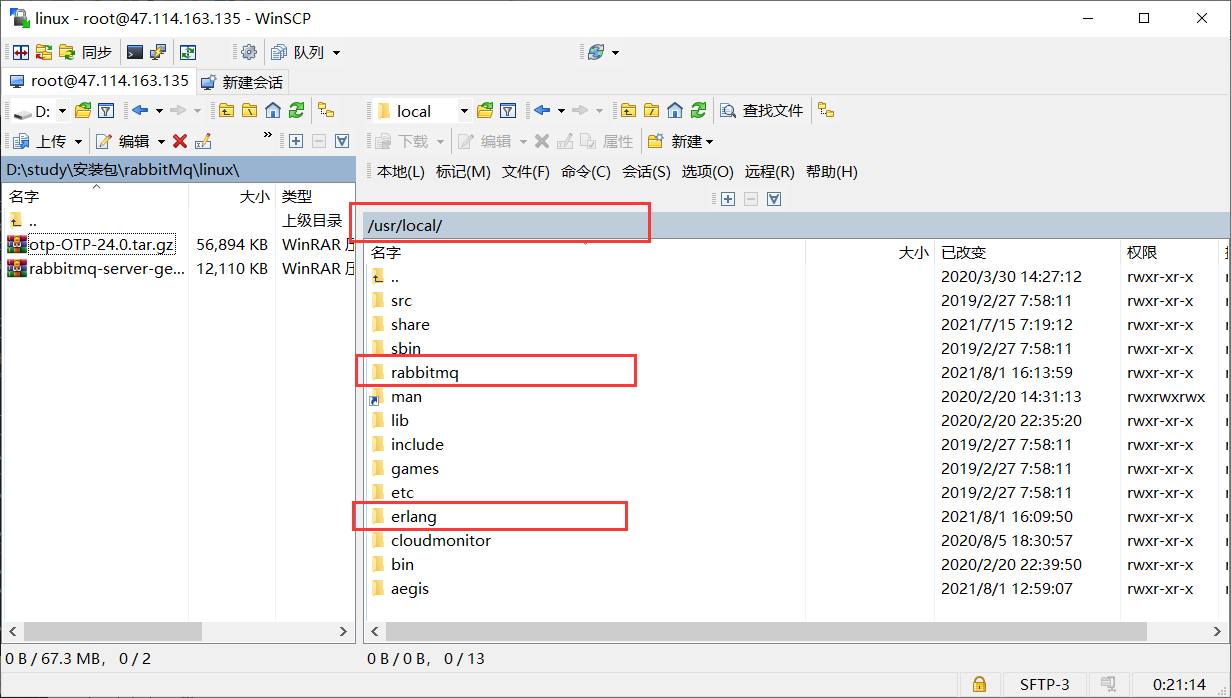This screenshot has width=1231, height=698.
Task: Expand 编辑 dropdown arrow in left panel
Action: tap(161, 141)
